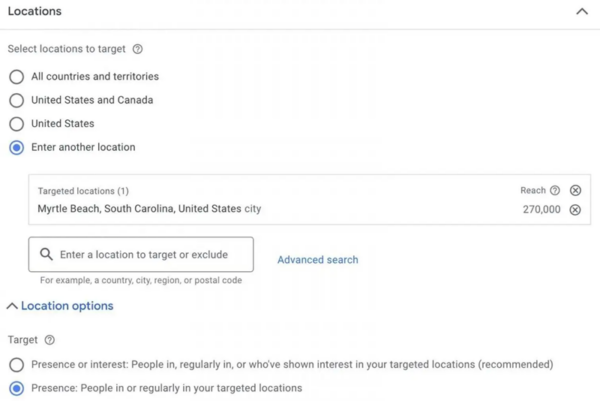
Task: Click the Locations section heading
Action: (x=34, y=12)
